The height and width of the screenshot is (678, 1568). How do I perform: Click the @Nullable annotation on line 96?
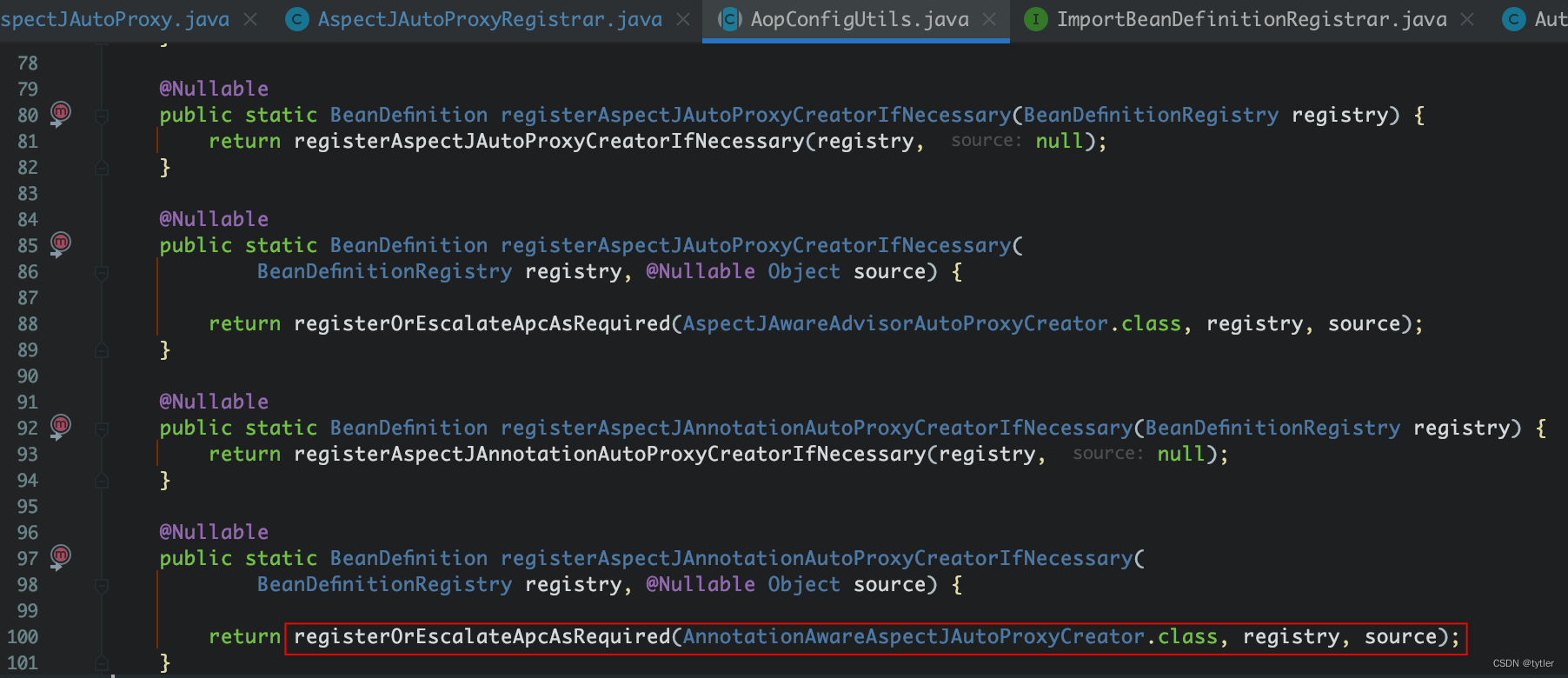click(214, 532)
